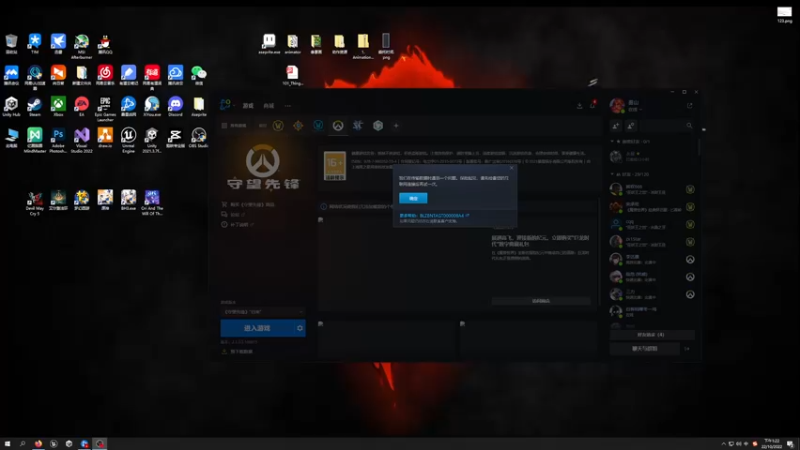Viewport: 800px width, 450px height.
Task: Launch the Unreal Engine shortcut
Action: coord(129,140)
